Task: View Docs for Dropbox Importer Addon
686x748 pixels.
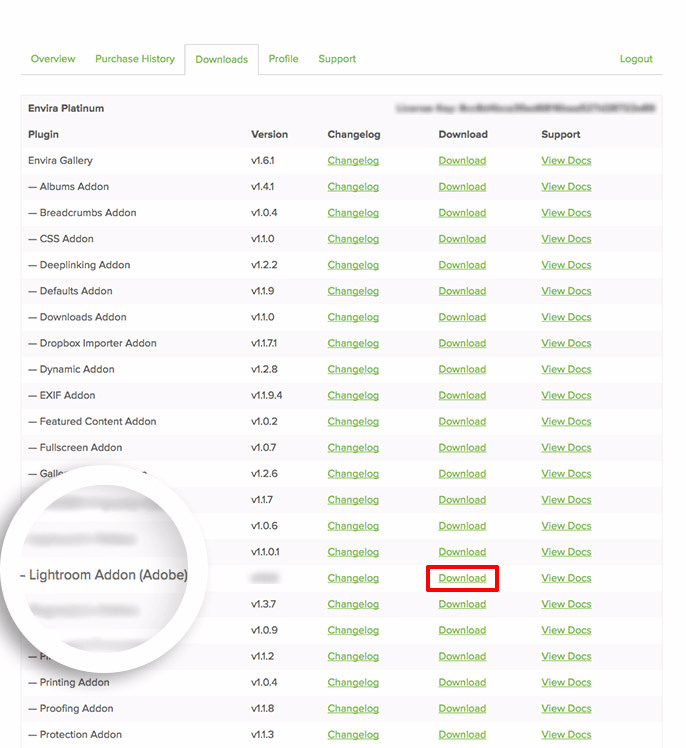Action: (566, 343)
